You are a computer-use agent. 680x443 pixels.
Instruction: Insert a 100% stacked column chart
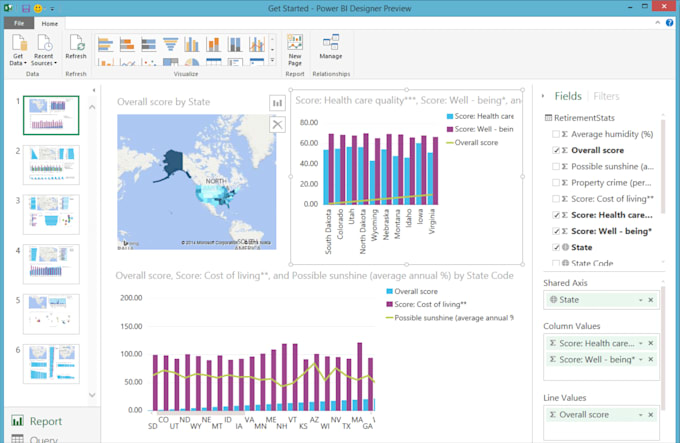click(x=235, y=44)
